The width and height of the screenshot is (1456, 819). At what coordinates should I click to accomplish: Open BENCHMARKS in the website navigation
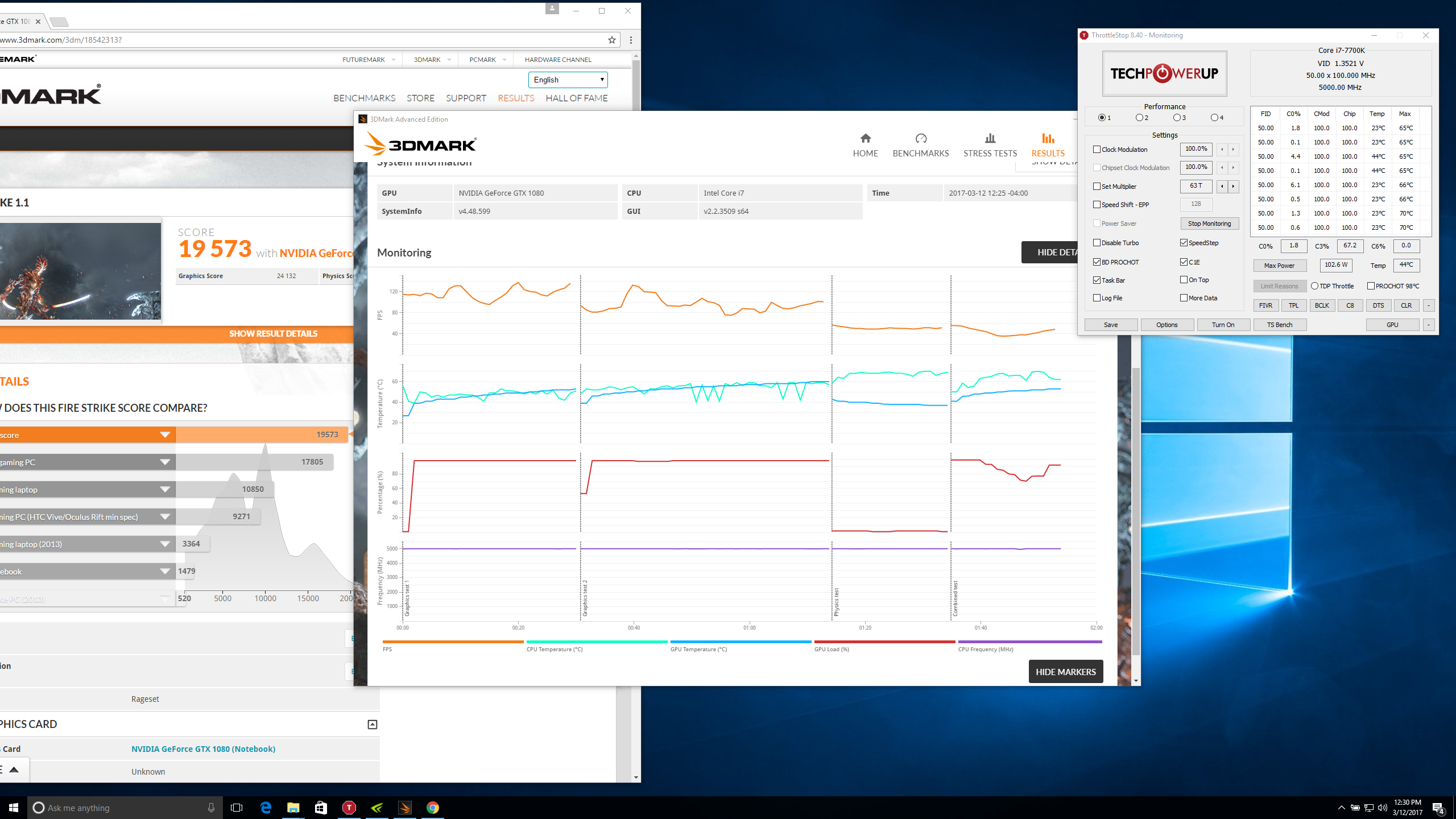[364, 98]
